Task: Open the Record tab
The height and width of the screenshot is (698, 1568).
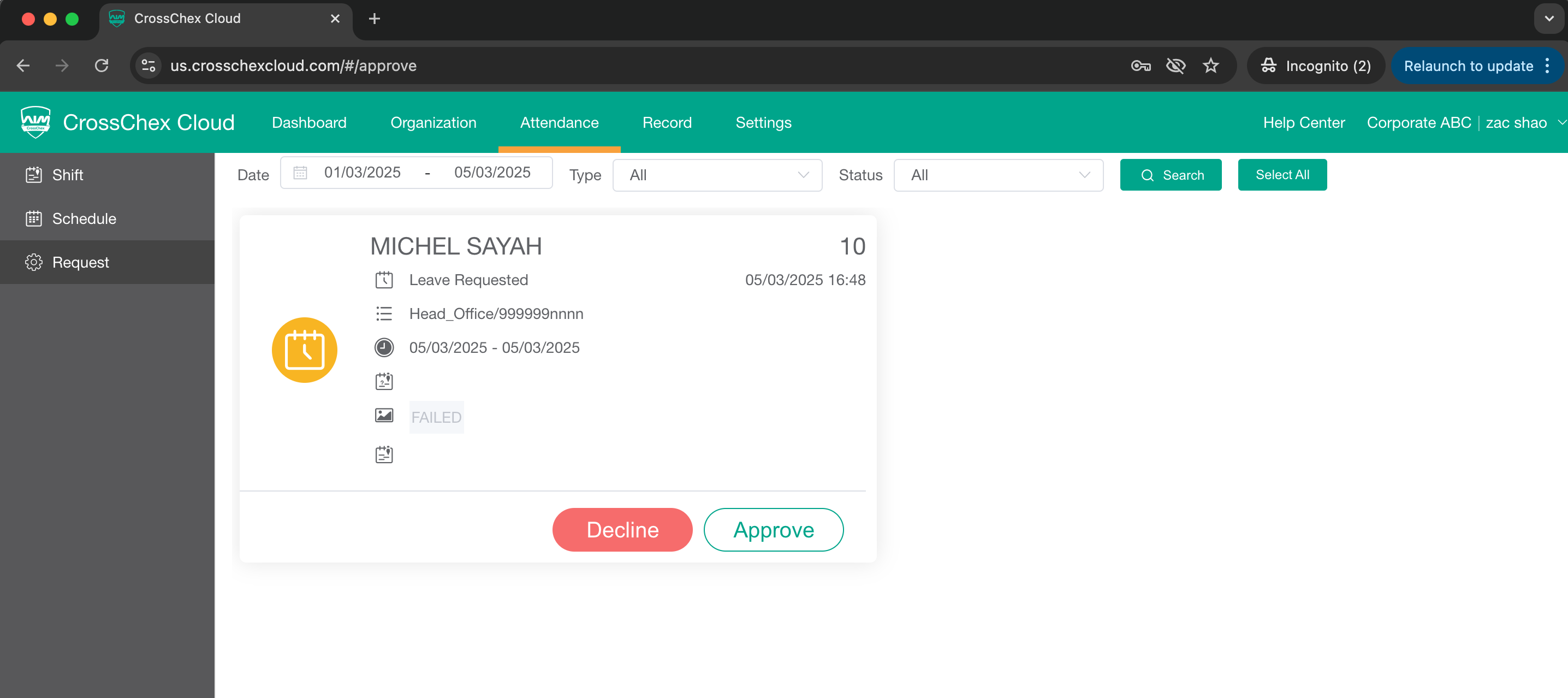Action: click(x=667, y=122)
